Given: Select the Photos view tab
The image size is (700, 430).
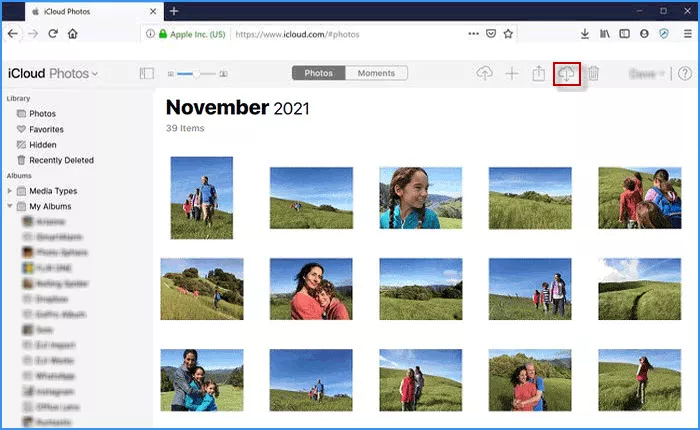Looking at the screenshot, I should [x=318, y=73].
